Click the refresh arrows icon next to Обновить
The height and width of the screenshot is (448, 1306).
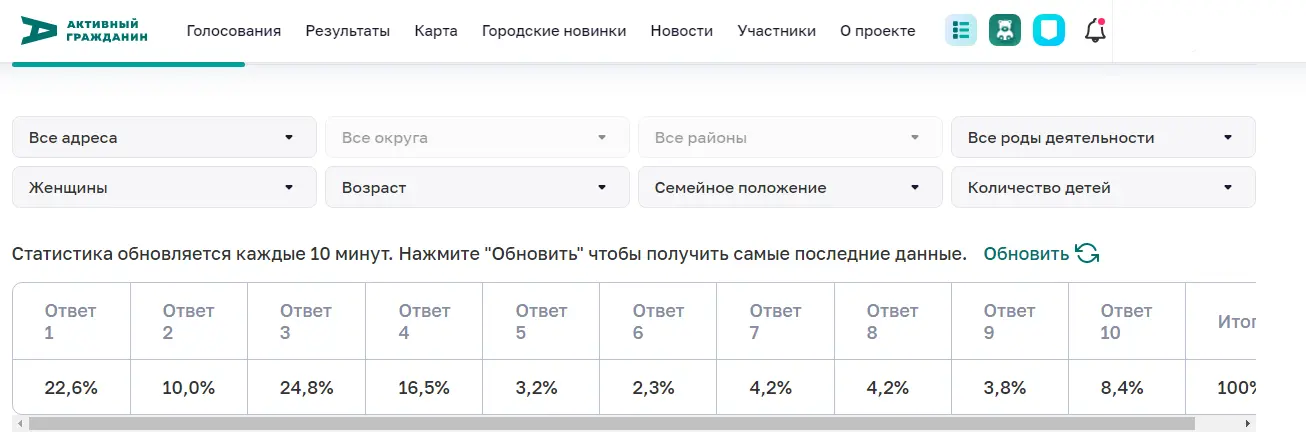point(1087,253)
